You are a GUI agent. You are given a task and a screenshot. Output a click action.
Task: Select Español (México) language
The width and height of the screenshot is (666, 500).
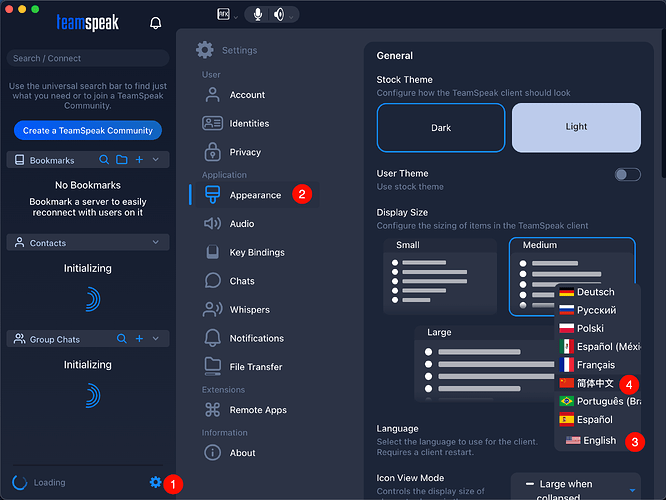[598, 347]
